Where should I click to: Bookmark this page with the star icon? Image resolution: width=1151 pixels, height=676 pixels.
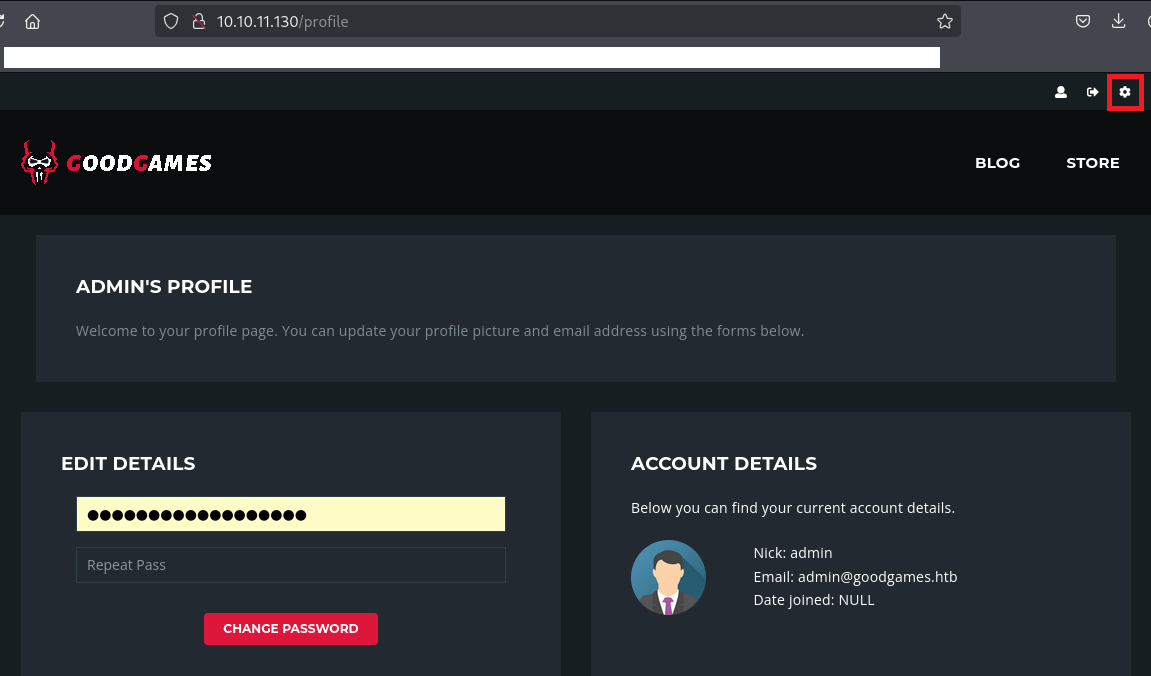[x=944, y=21]
